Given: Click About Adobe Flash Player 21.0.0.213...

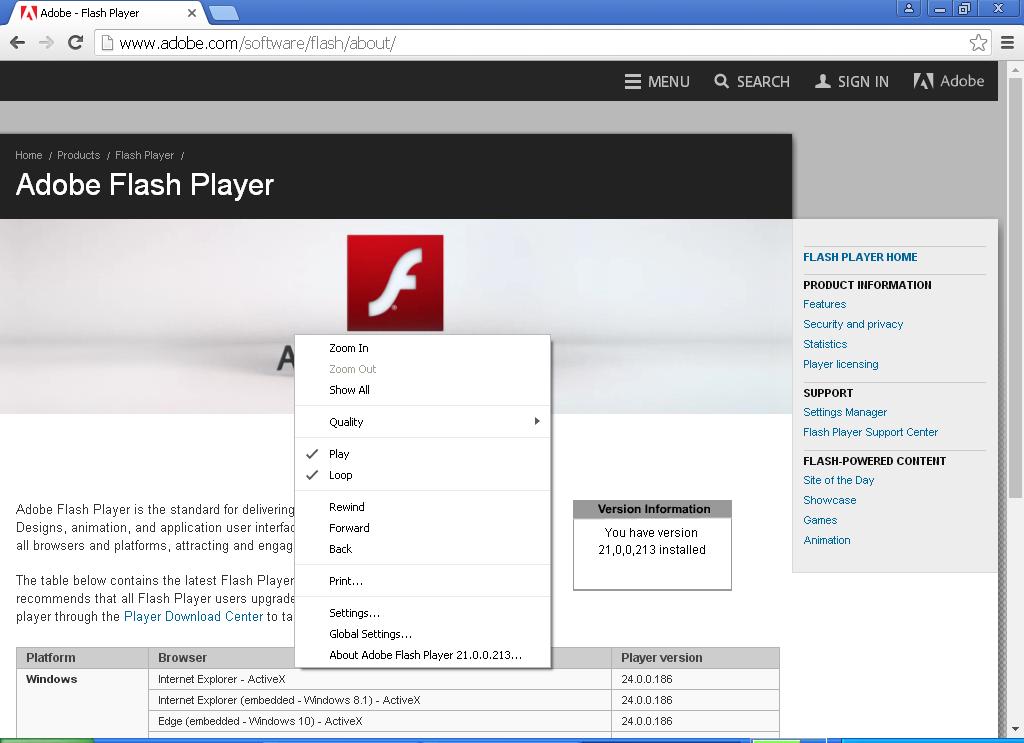Looking at the screenshot, I should 423,654.
